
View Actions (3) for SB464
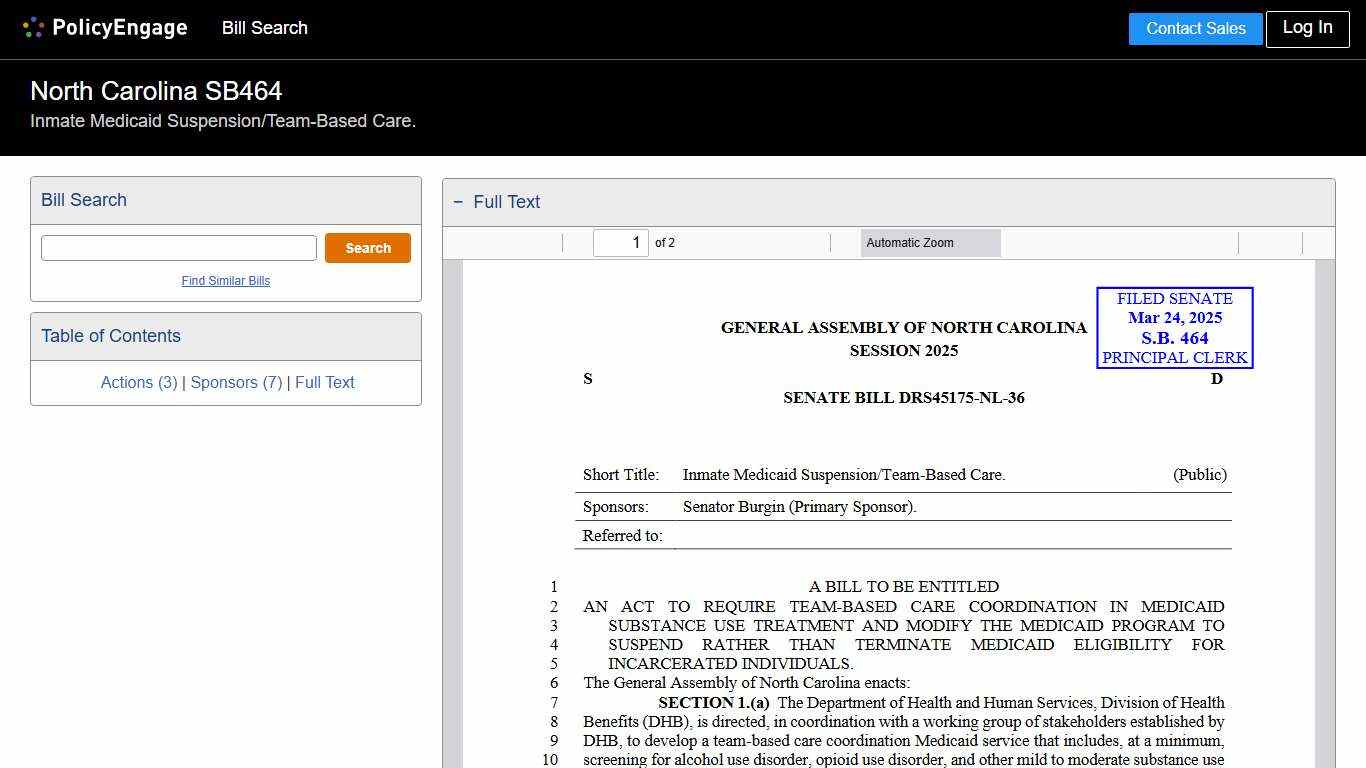point(138,382)
